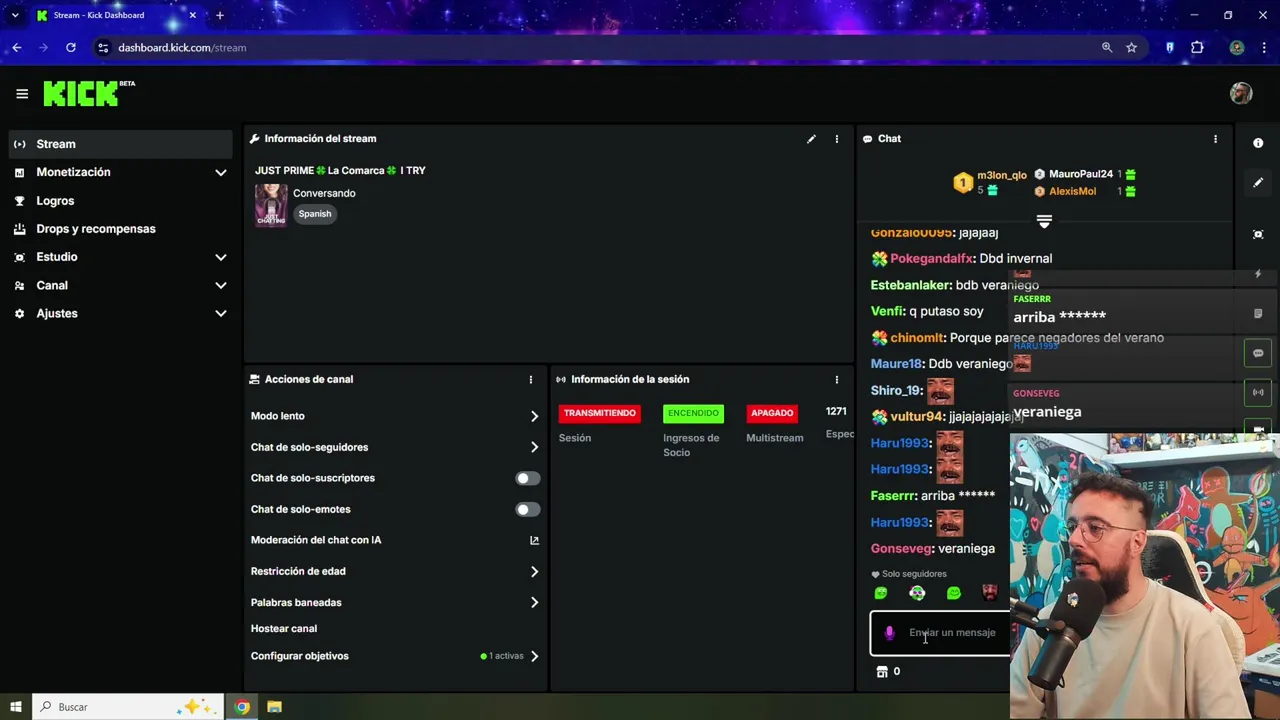Viewport: 1280px width, 720px height.
Task: Pick the green headphones emote
Action: coord(917,593)
